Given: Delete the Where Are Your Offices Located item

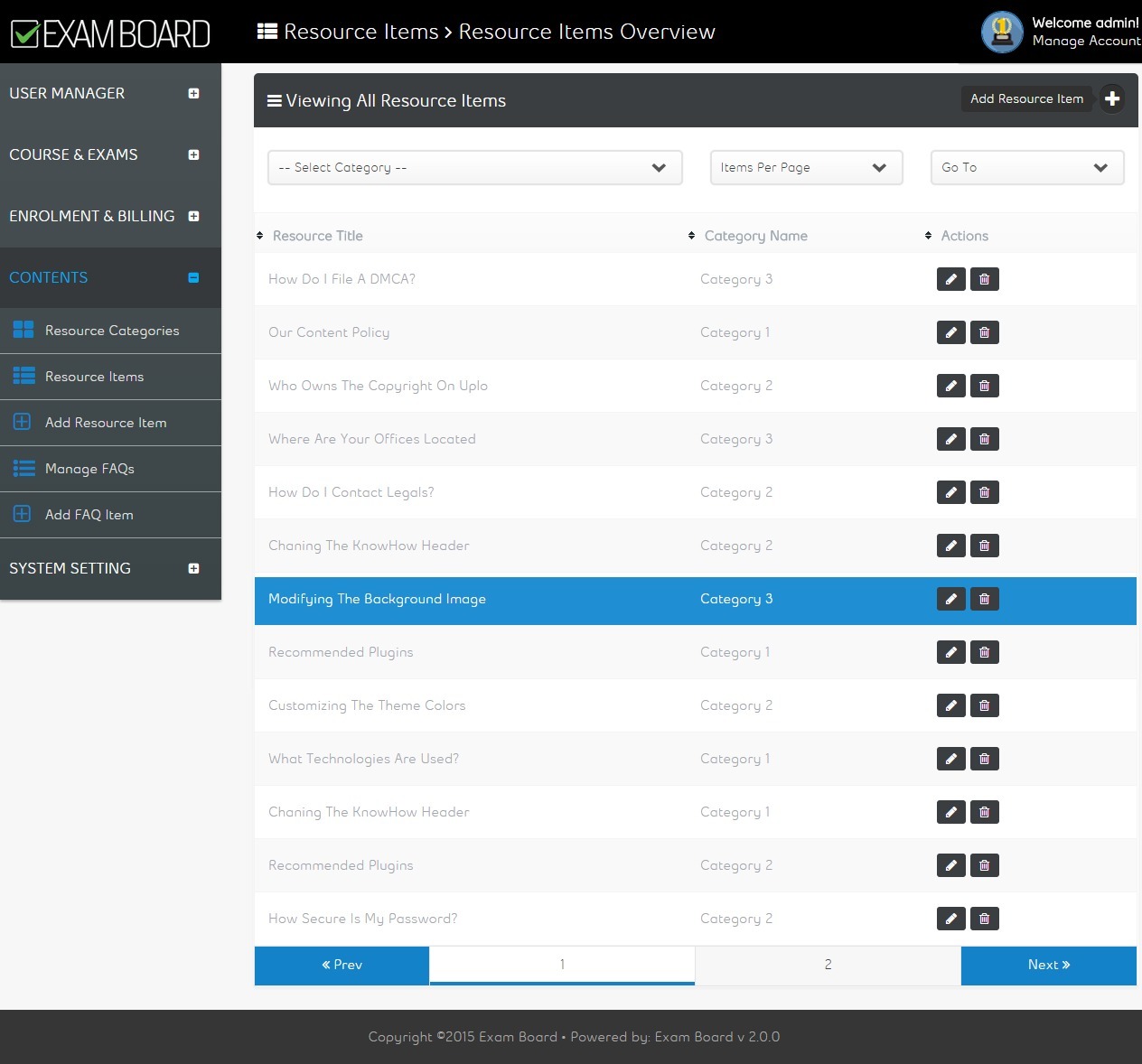Looking at the screenshot, I should click(984, 439).
